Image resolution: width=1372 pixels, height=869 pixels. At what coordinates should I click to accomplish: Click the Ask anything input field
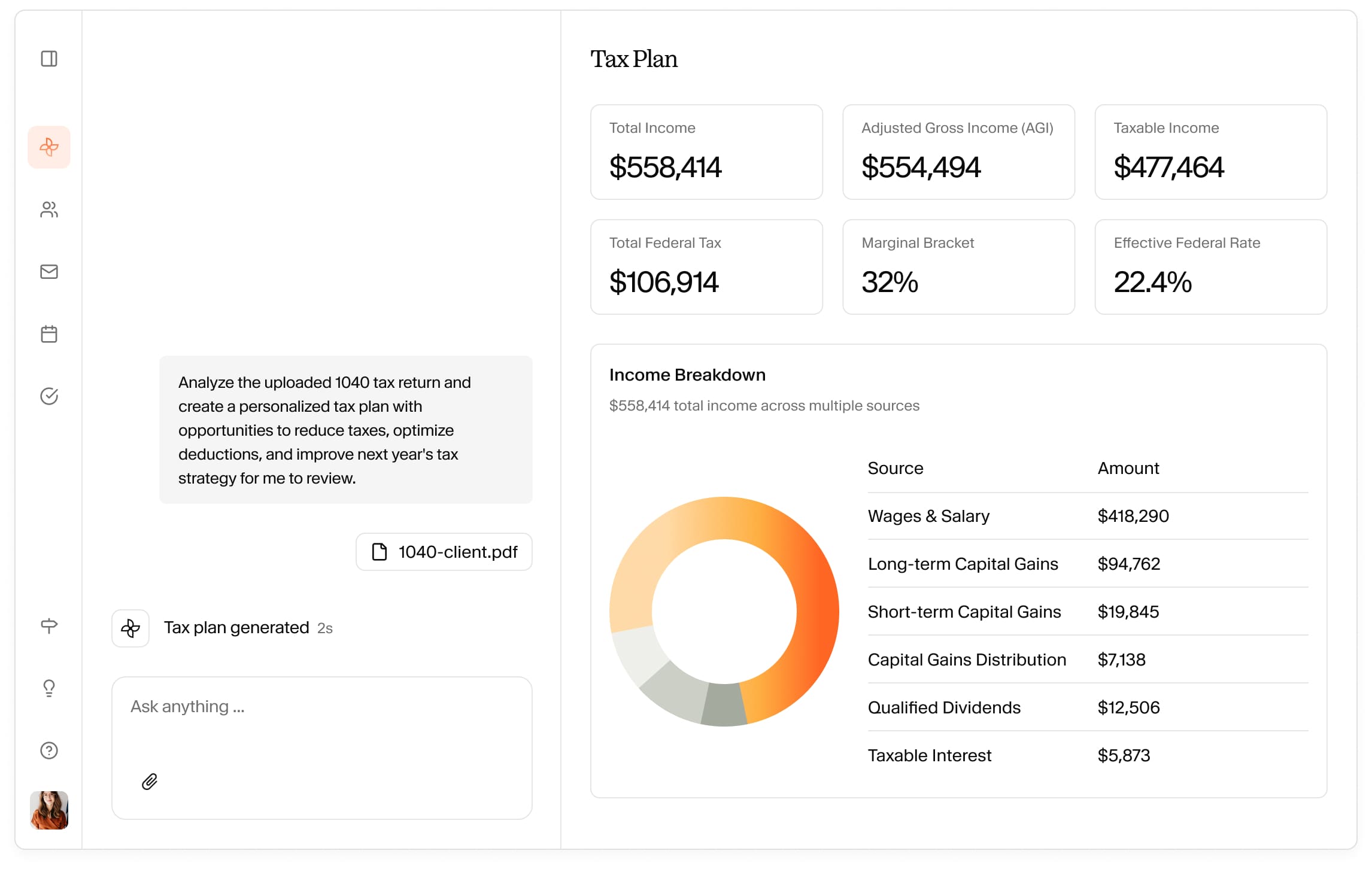coord(322,748)
